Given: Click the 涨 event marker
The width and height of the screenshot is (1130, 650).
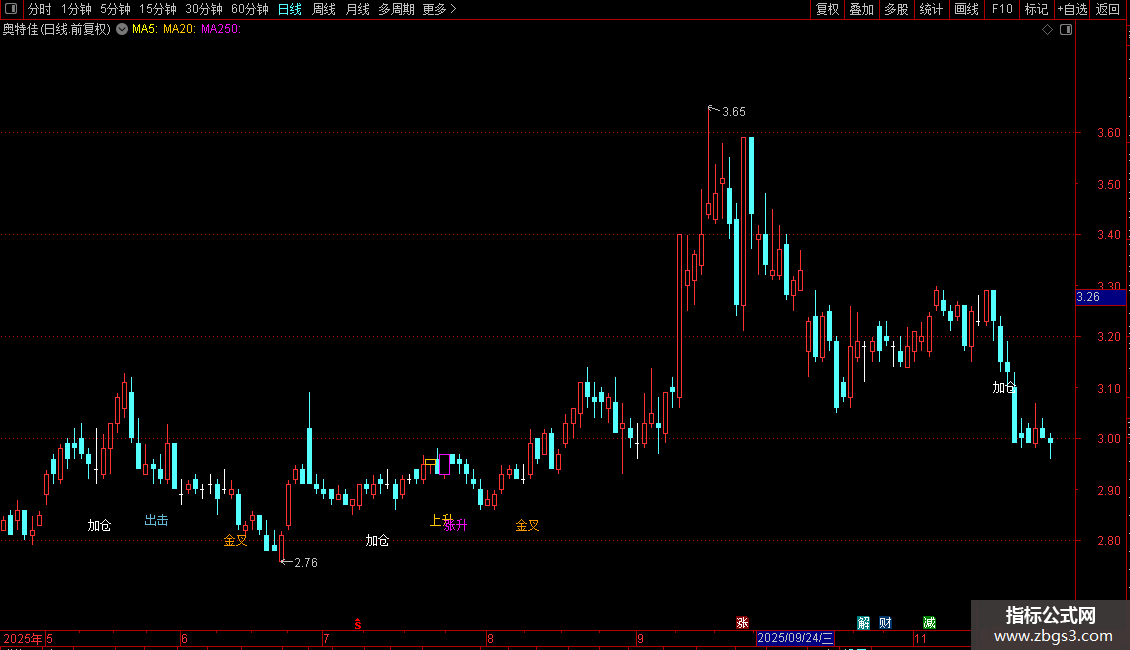Looking at the screenshot, I should [742, 623].
